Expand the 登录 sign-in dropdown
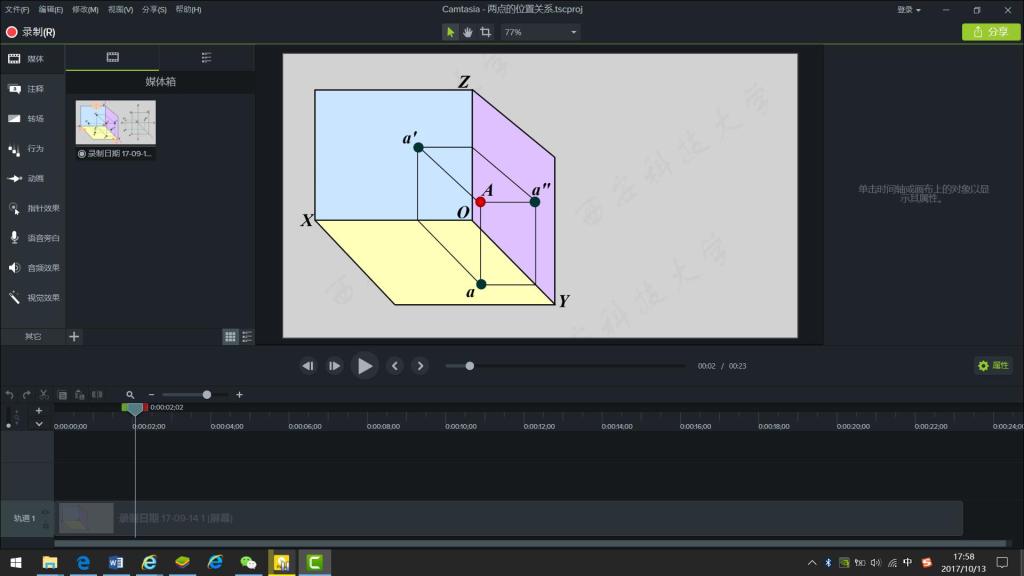Screen dimensions: 1024x576 click(x=908, y=9)
